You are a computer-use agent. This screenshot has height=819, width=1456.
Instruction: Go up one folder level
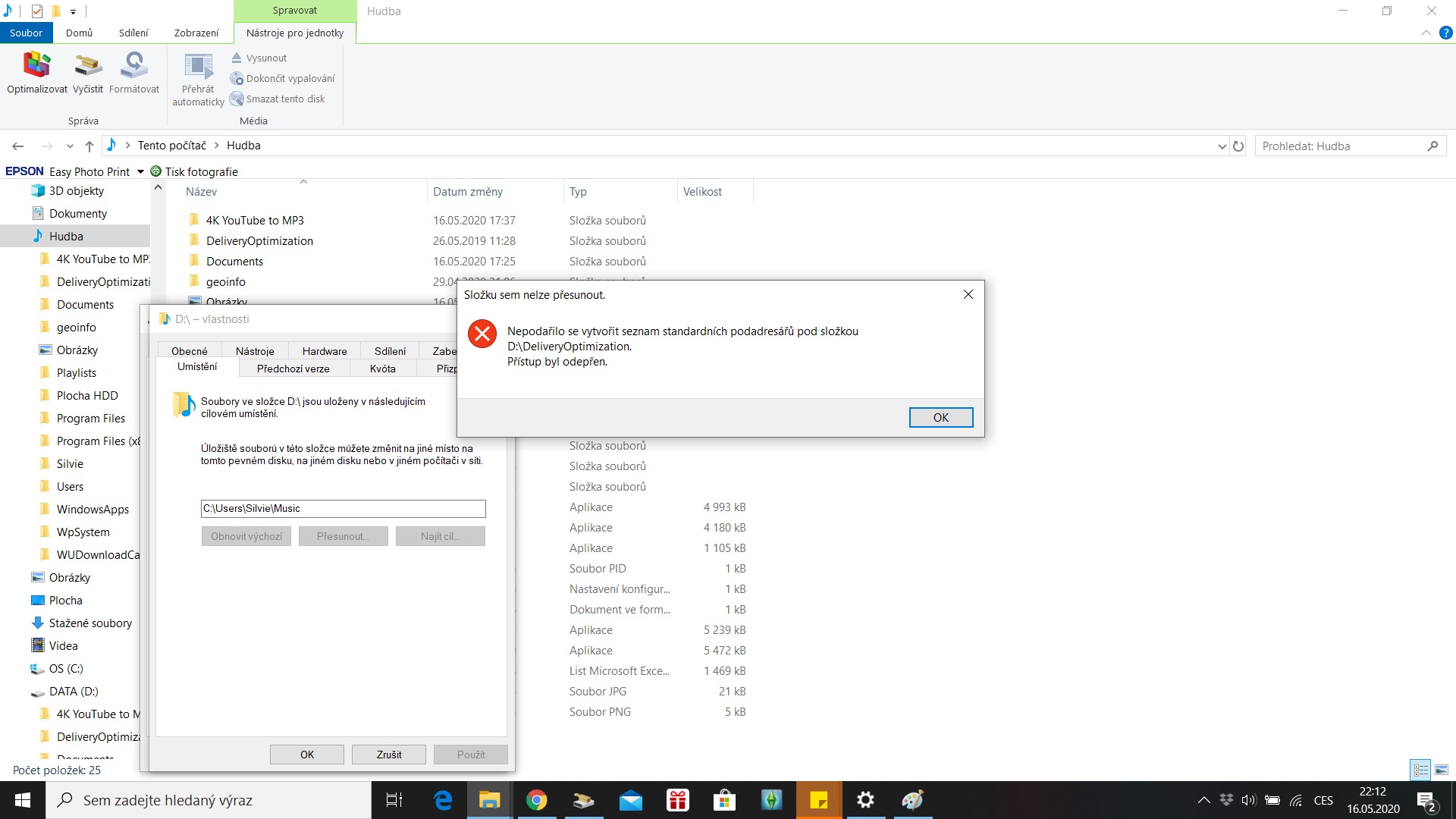coord(89,146)
